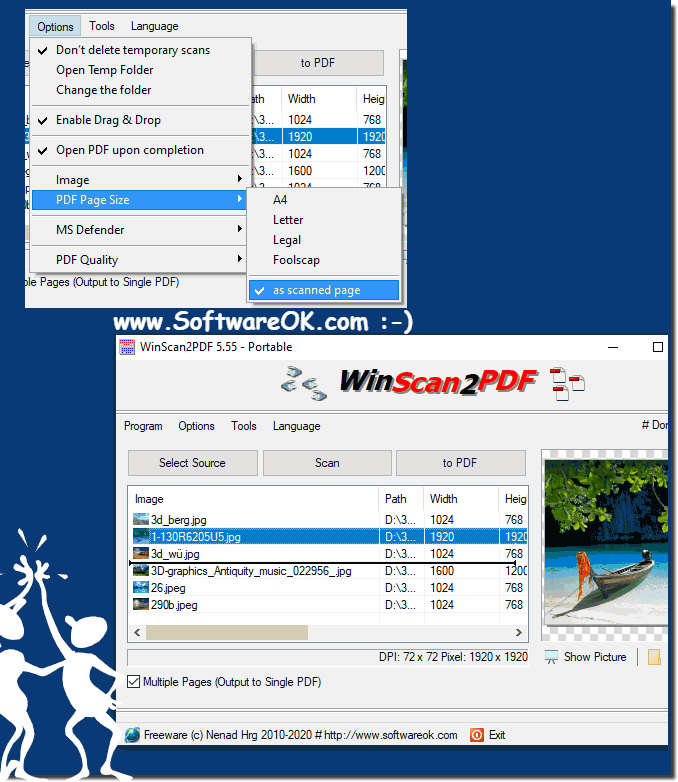This screenshot has width=678, height=782.
Task: Select the file name 3d_berg.jpg
Action: pyautogui.click(x=179, y=520)
